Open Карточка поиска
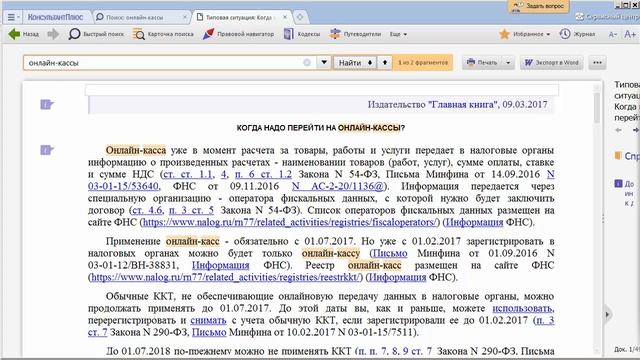The height and width of the screenshot is (360, 640). [163, 34]
